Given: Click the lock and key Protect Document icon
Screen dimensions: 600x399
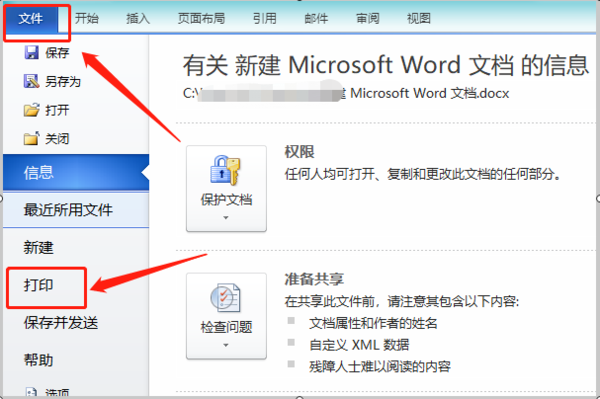Looking at the screenshot, I should (225, 171).
